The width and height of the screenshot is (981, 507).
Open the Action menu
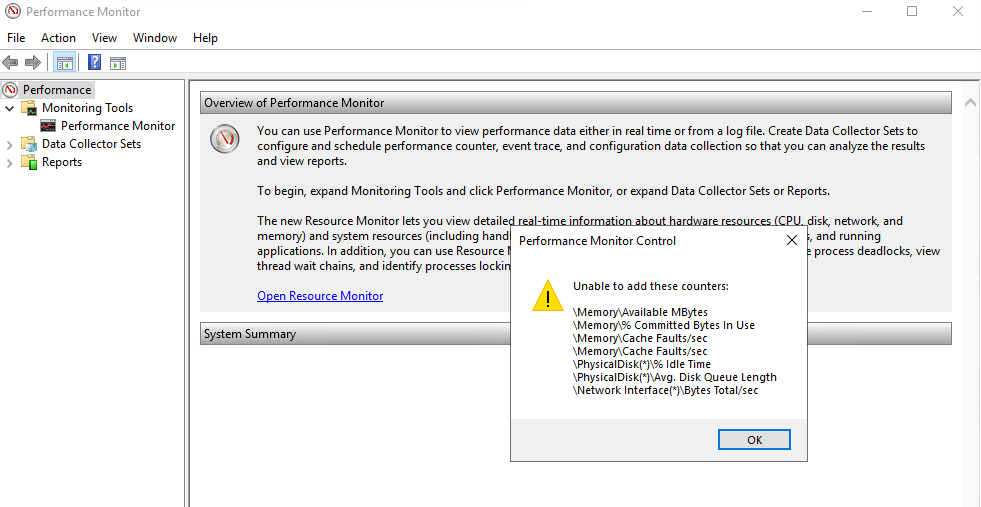point(58,38)
